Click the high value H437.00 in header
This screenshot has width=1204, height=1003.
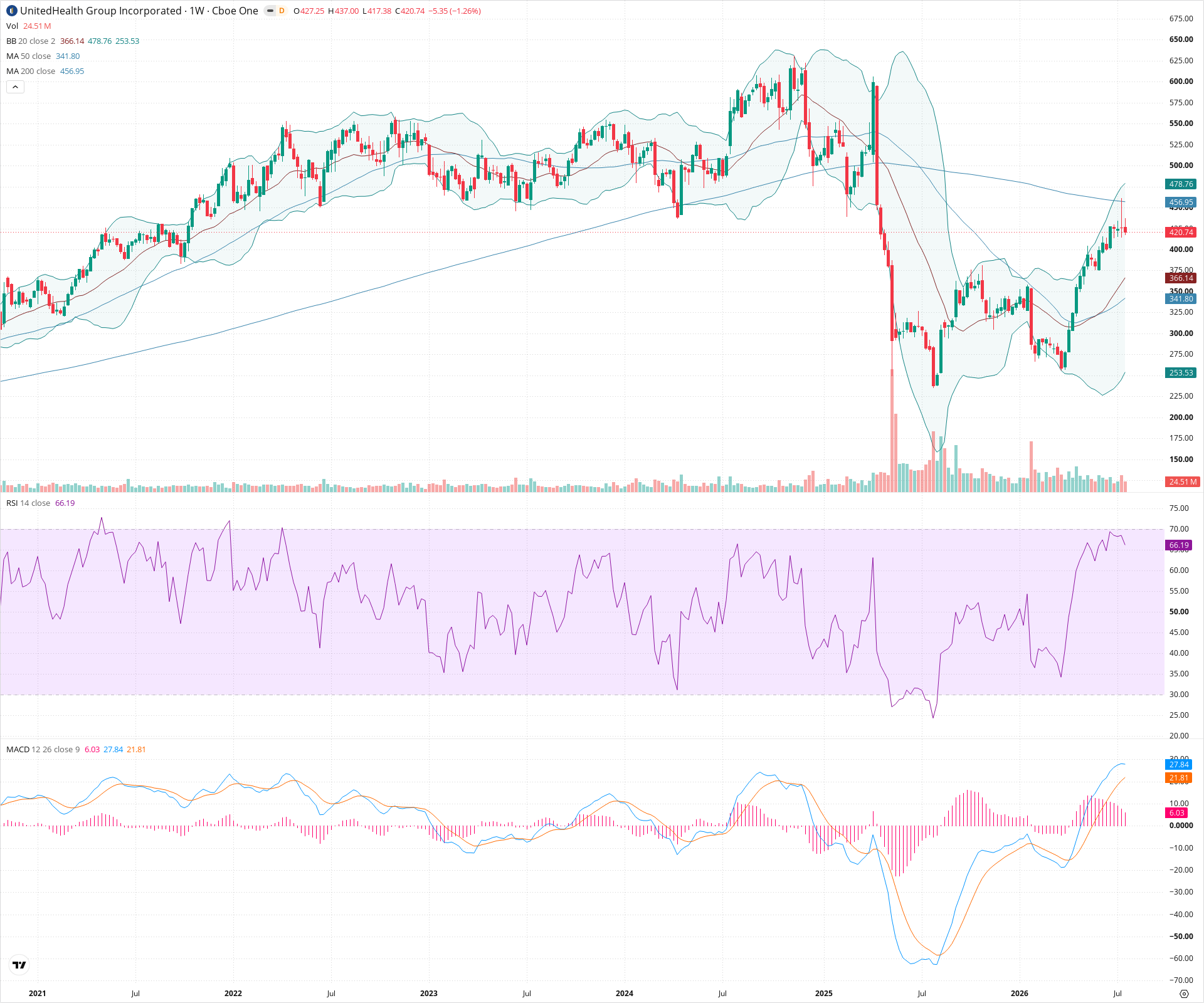(x=344, y=11)
